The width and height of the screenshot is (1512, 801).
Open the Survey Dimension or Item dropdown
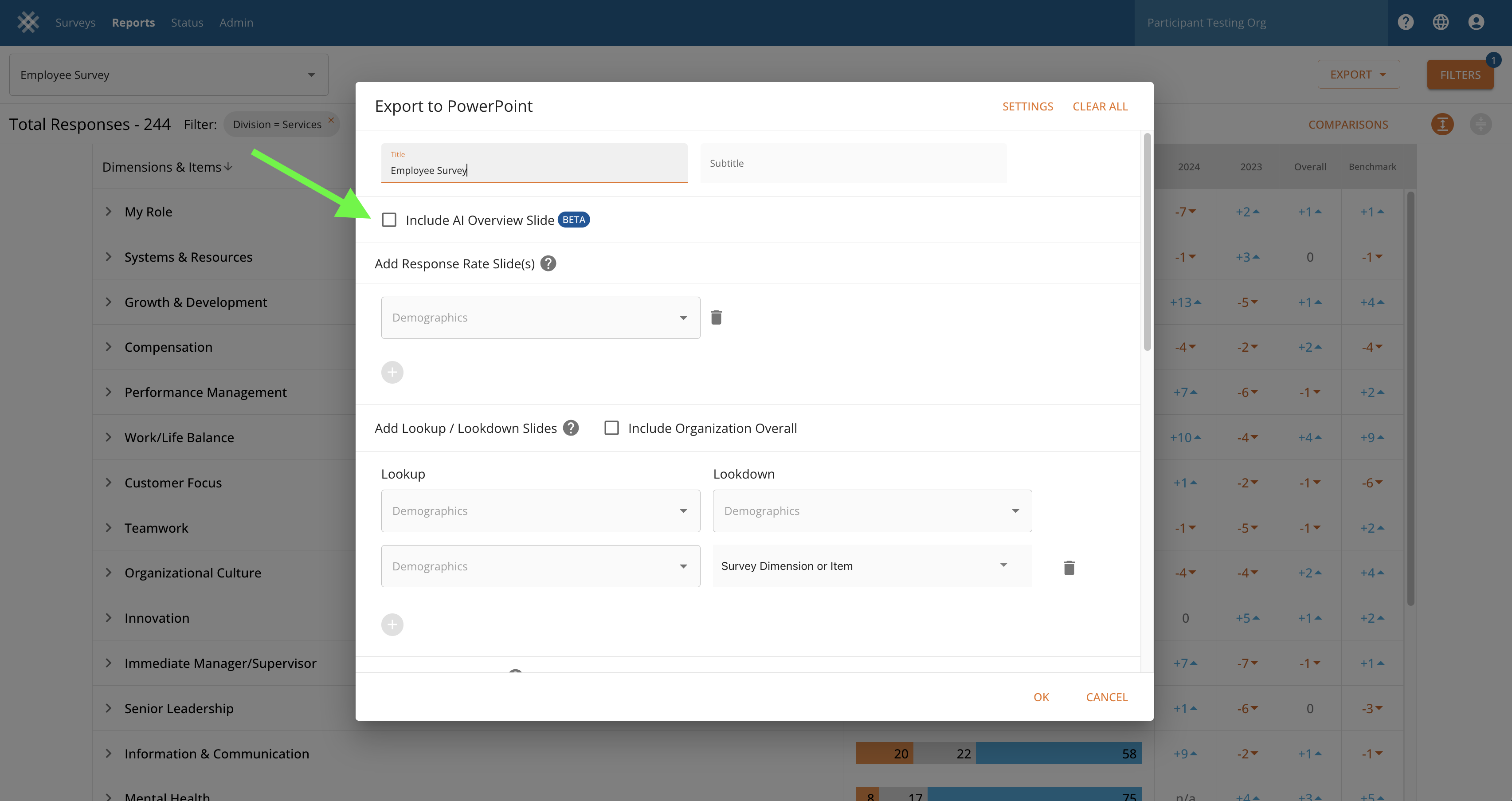(872, 566)
